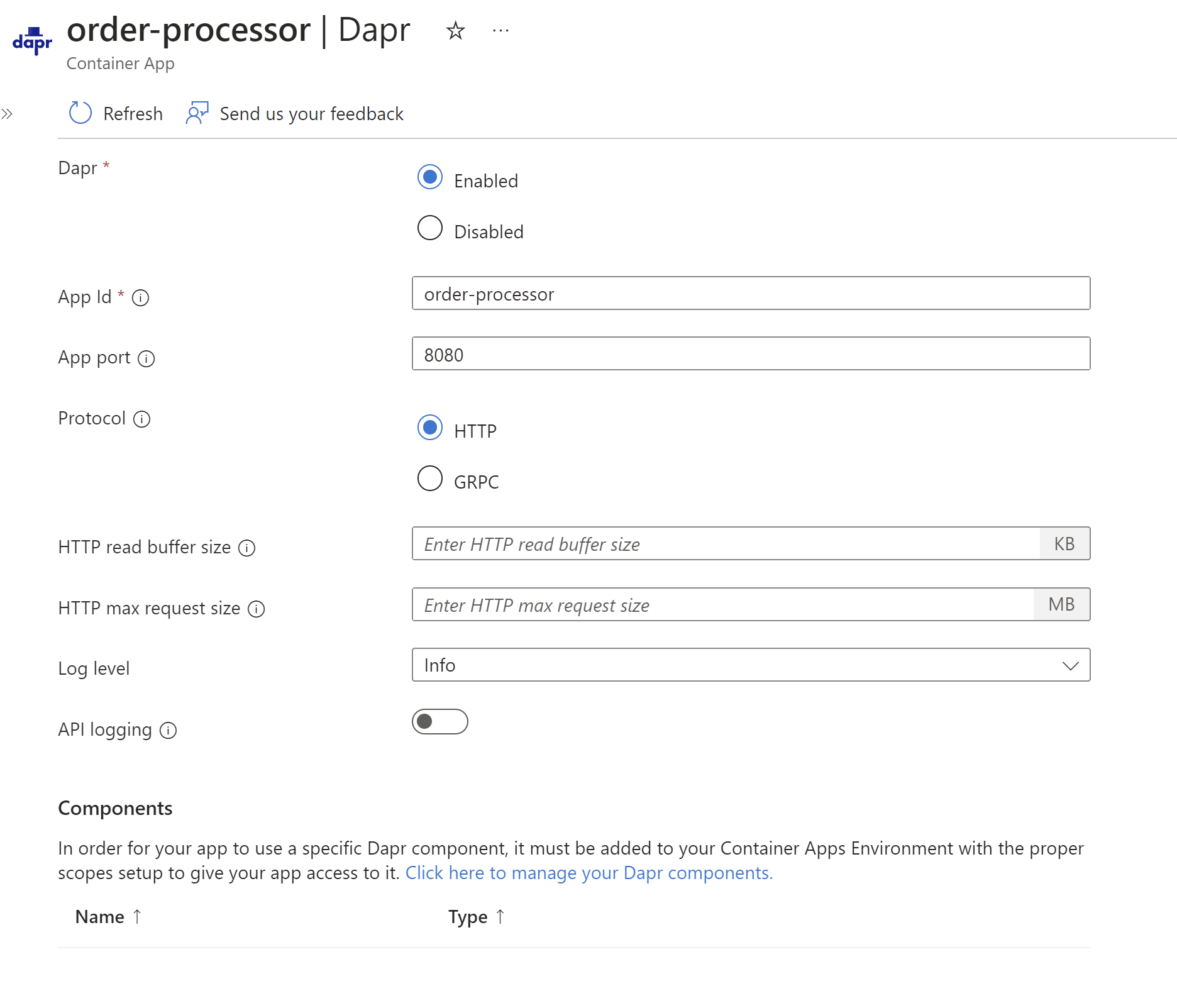Sort components by the Name column

coord(107,917)
